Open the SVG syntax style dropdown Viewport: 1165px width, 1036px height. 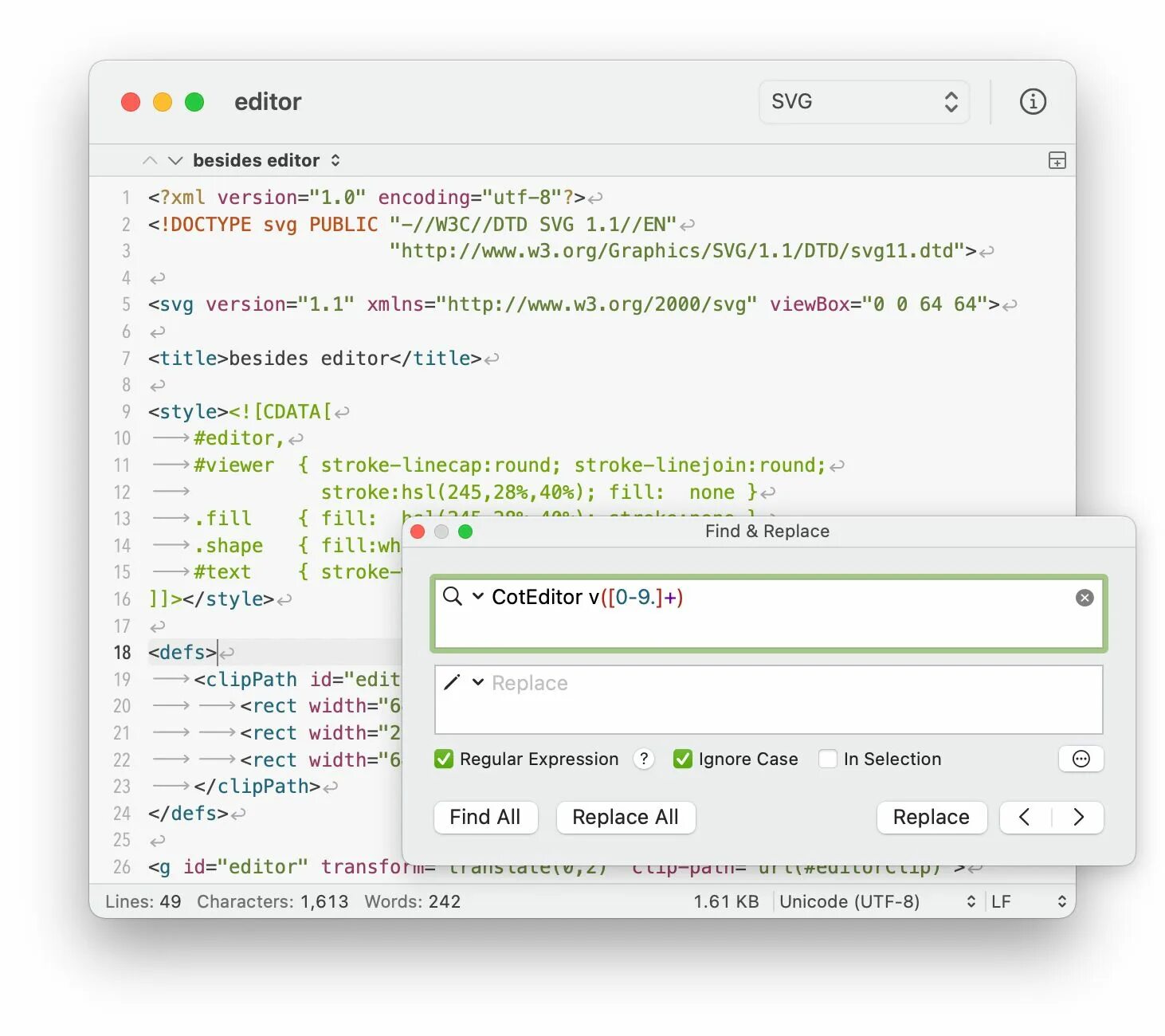pos(864,102)
